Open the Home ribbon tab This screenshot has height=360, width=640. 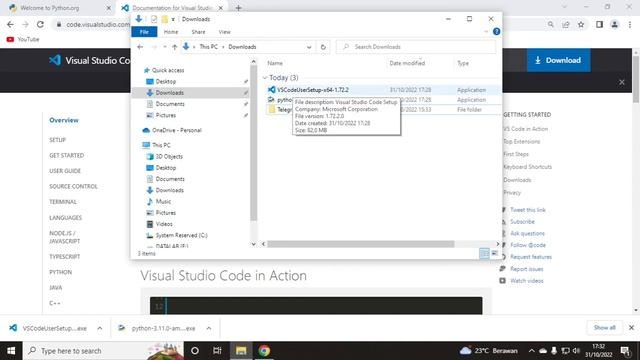click(171, 32)
